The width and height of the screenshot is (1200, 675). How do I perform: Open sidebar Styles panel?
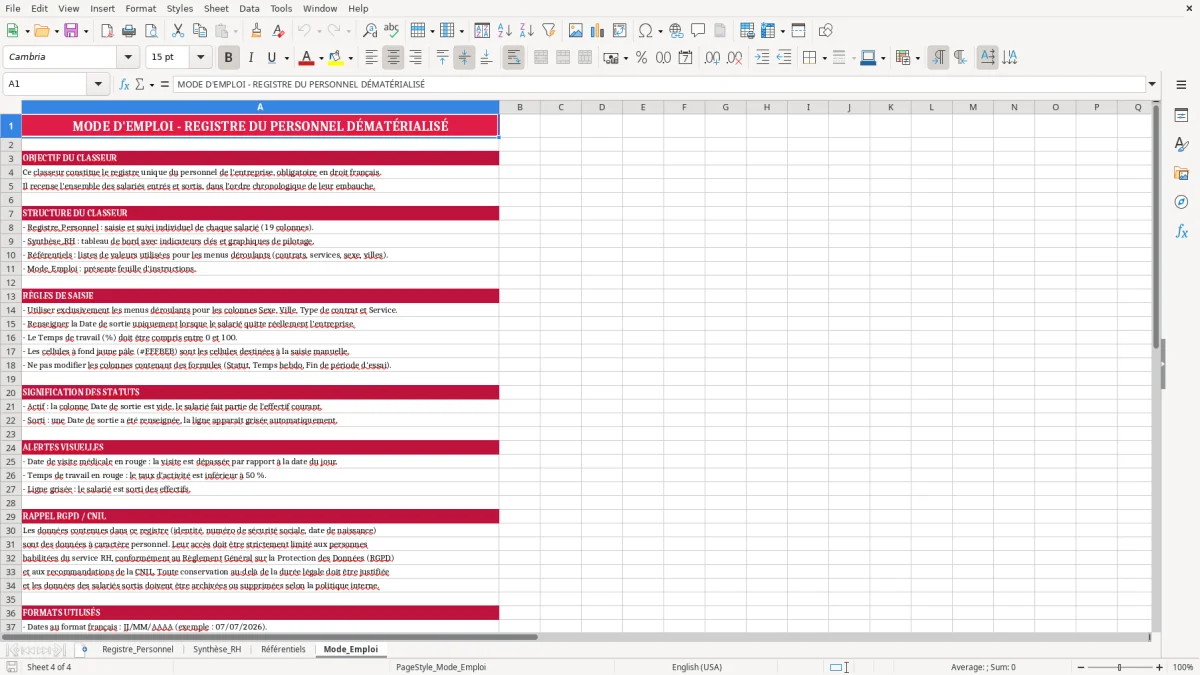pyautogui.click(x=1181, y=145)
